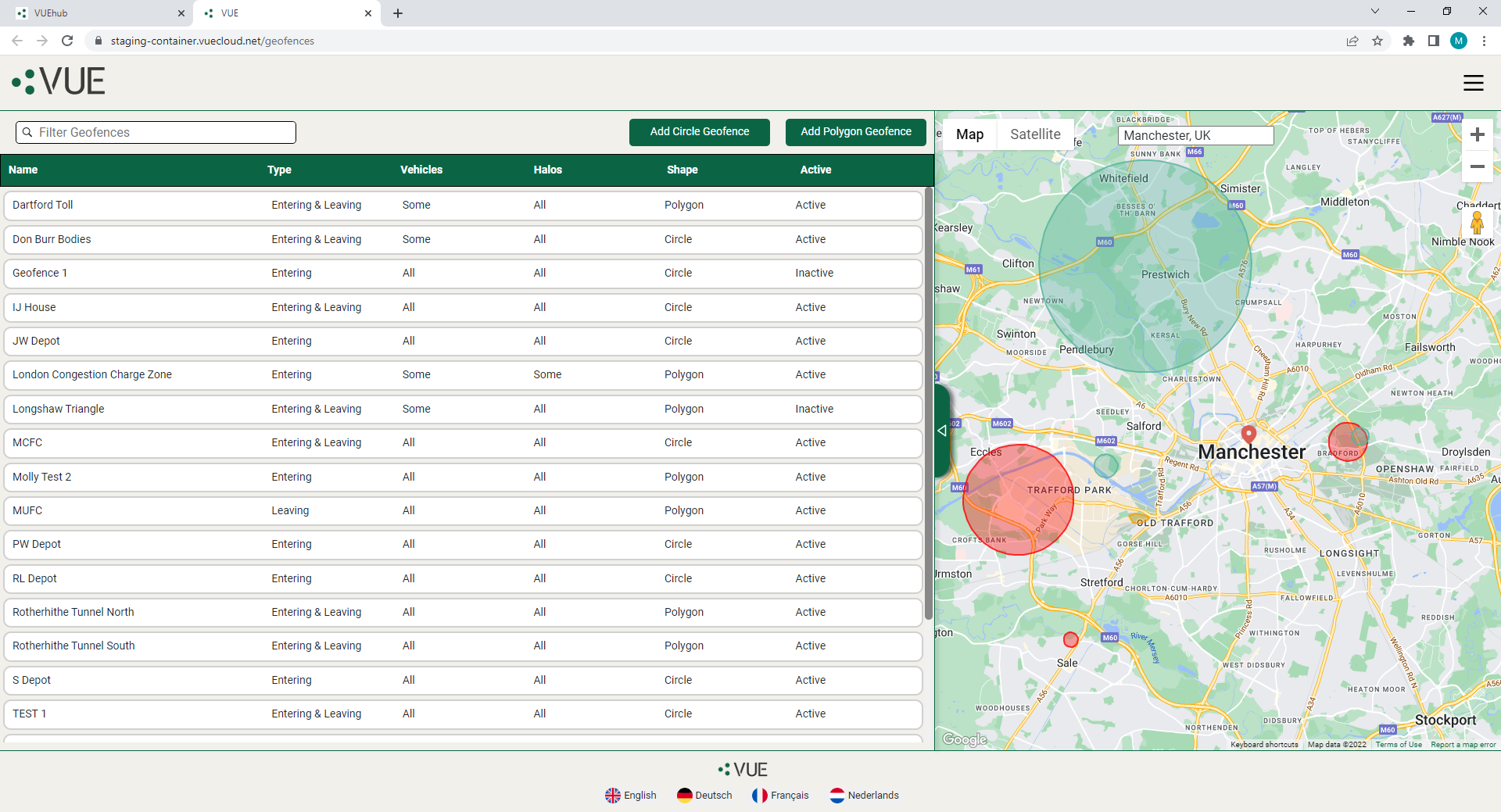Click the large green geofence circle over Prestwich
1501x812 pixels.
(x=1145, y=266)
